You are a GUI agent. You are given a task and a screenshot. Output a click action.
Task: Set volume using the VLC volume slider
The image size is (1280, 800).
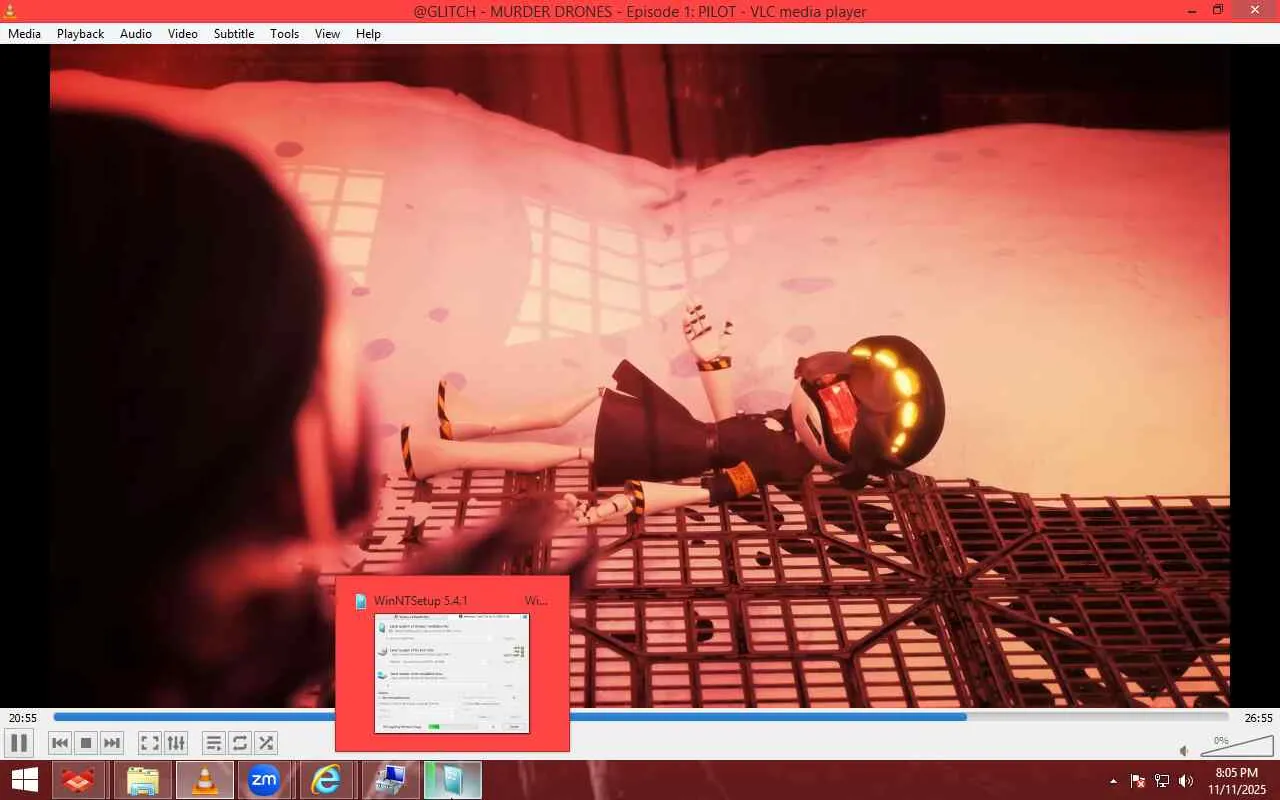click(x=1235, y=747)
